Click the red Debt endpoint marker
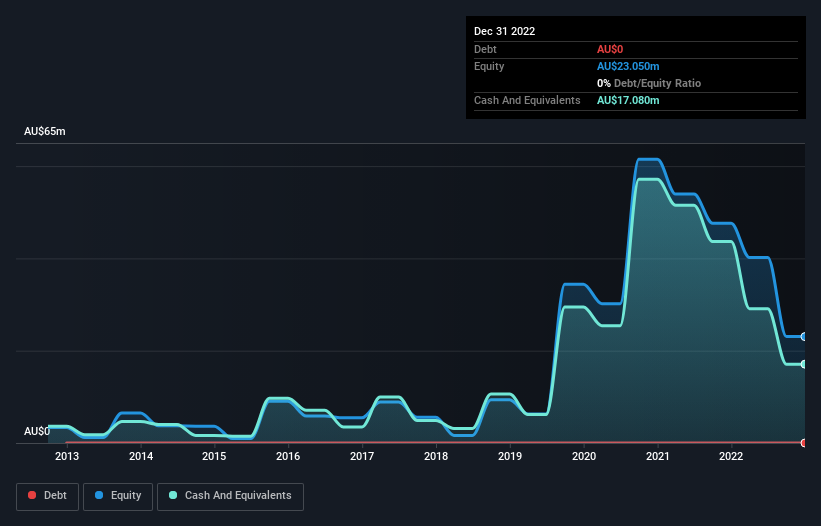 (x=804, y=443)
